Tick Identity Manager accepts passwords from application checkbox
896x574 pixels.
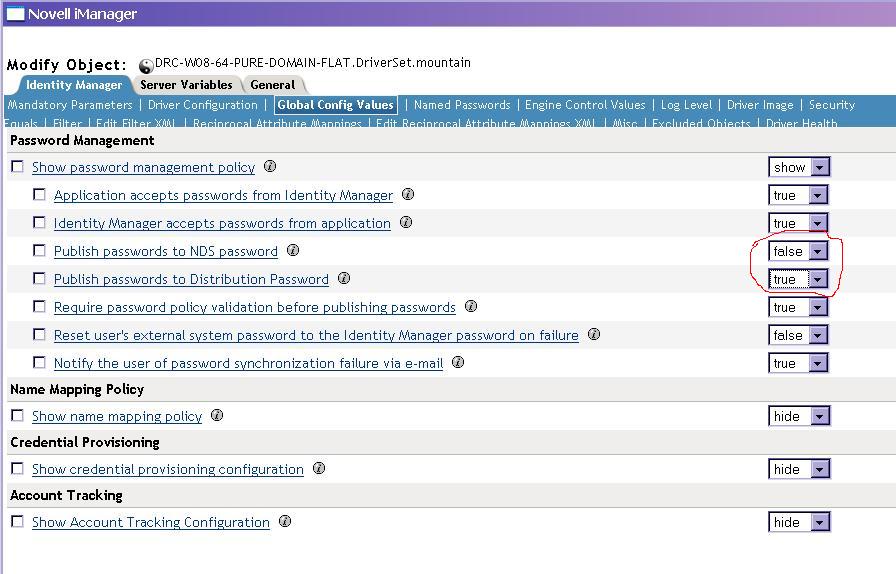(39, 222)
